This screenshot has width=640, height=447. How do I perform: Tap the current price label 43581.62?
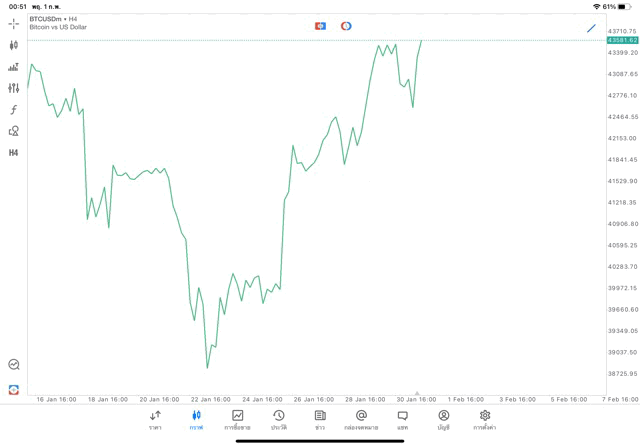pos(622,40)
